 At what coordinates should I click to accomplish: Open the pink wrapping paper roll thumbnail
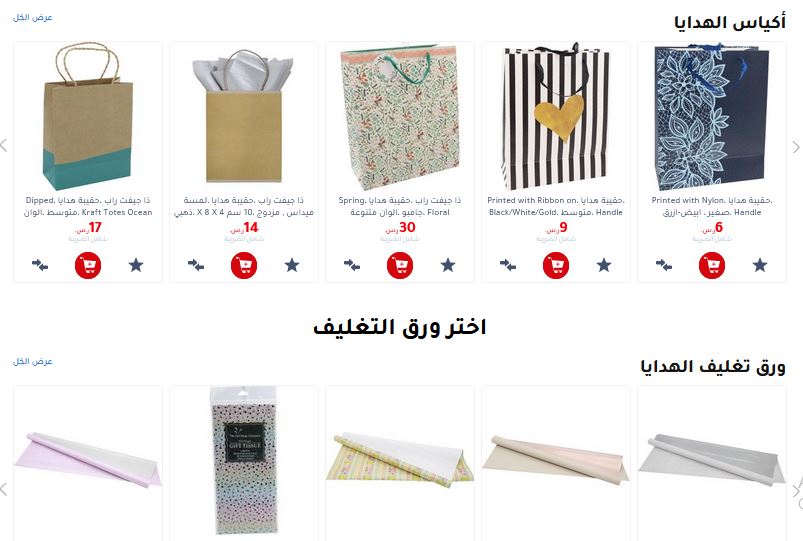pos(88,459)
